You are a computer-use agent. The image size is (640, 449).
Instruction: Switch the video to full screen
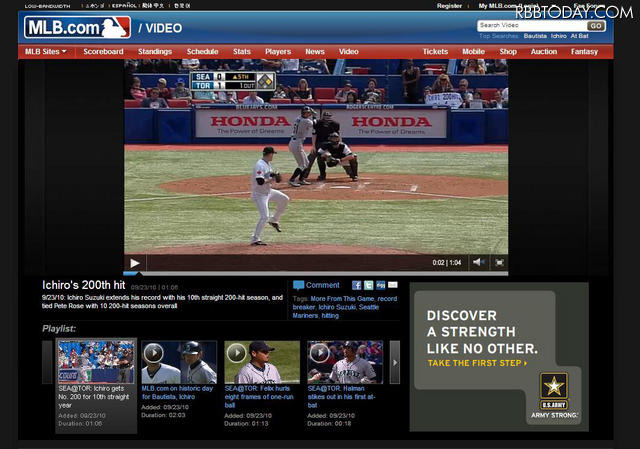point(499,262)
